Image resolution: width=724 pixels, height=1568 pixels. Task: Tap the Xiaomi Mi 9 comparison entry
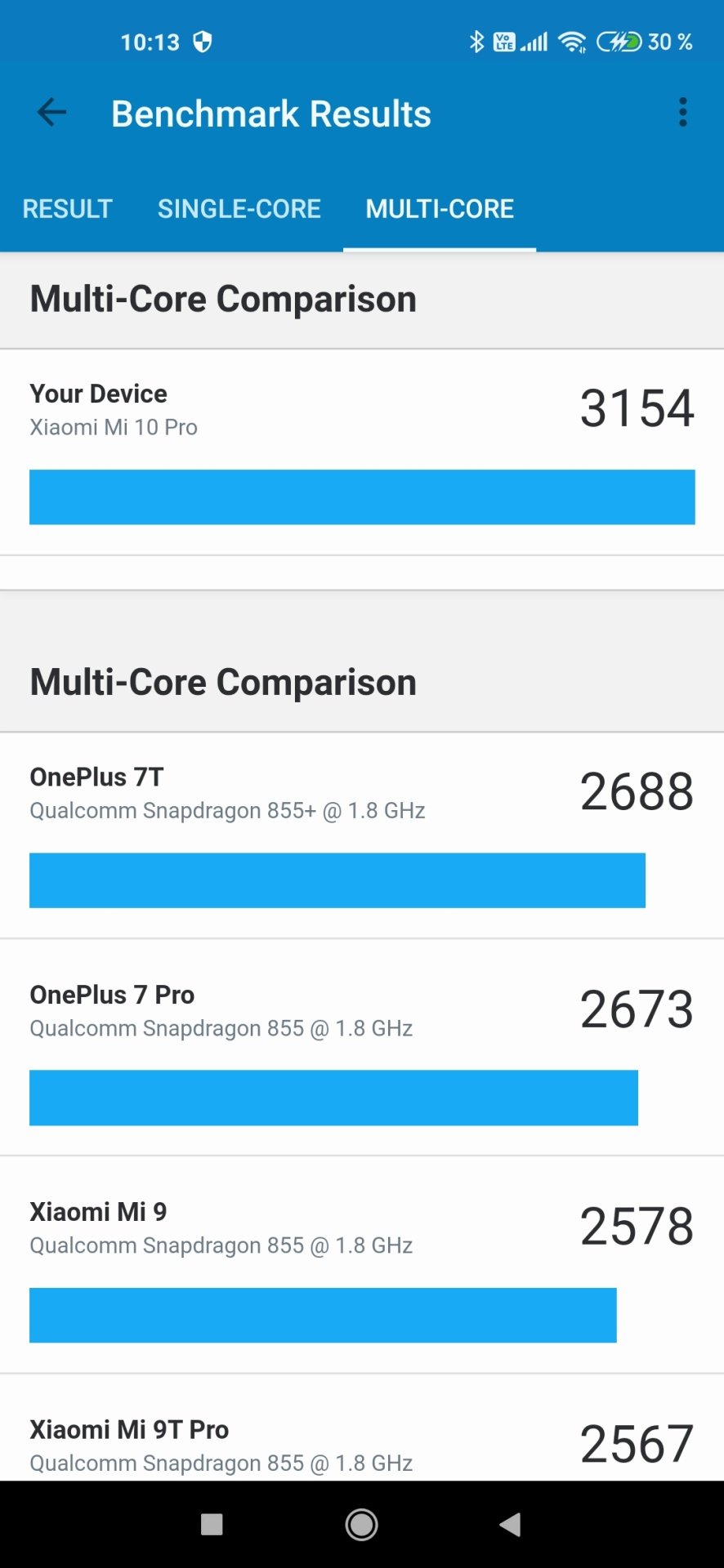[x=362, y=1264]
